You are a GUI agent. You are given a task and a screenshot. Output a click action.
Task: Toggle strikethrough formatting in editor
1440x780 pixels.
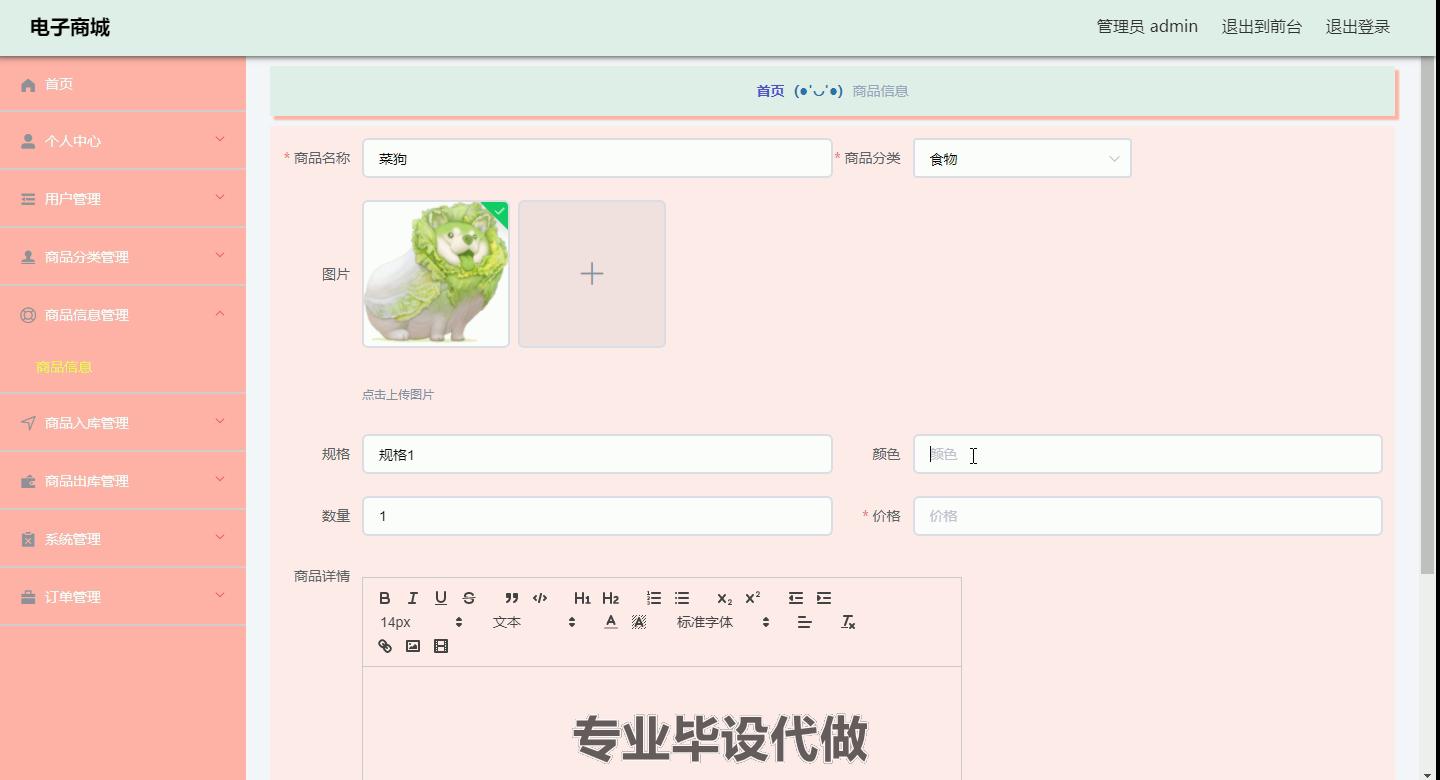(469, 598)
